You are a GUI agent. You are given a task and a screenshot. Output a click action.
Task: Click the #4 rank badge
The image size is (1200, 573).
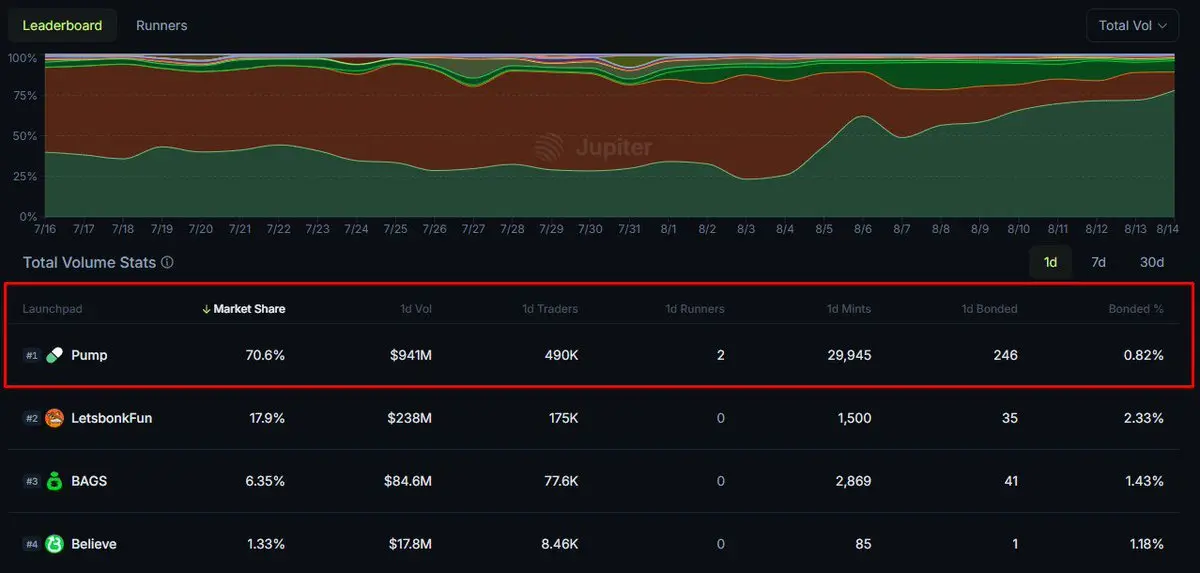pyautogui.click(x=31, y=544)
